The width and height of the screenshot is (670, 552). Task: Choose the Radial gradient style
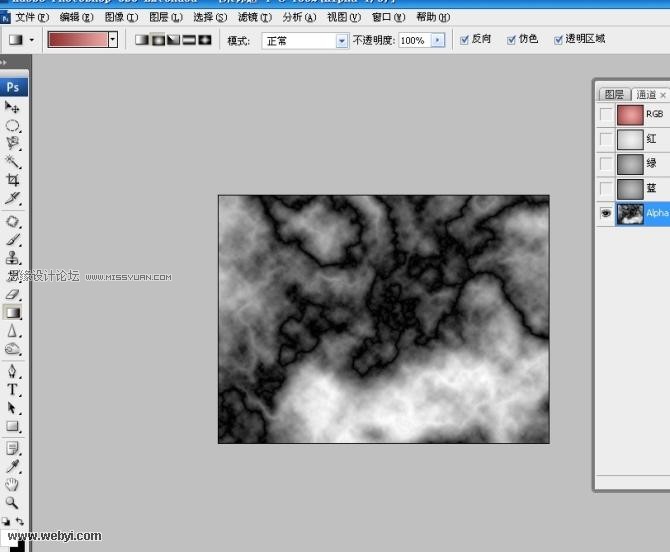158,40
